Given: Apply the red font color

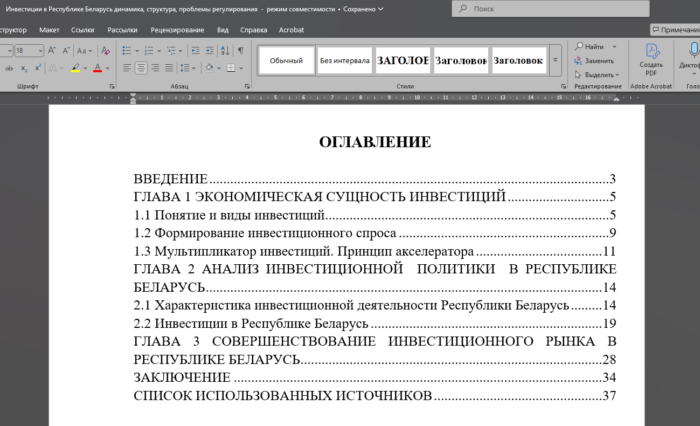Looking at the screenshot, I should pos(97,68).
